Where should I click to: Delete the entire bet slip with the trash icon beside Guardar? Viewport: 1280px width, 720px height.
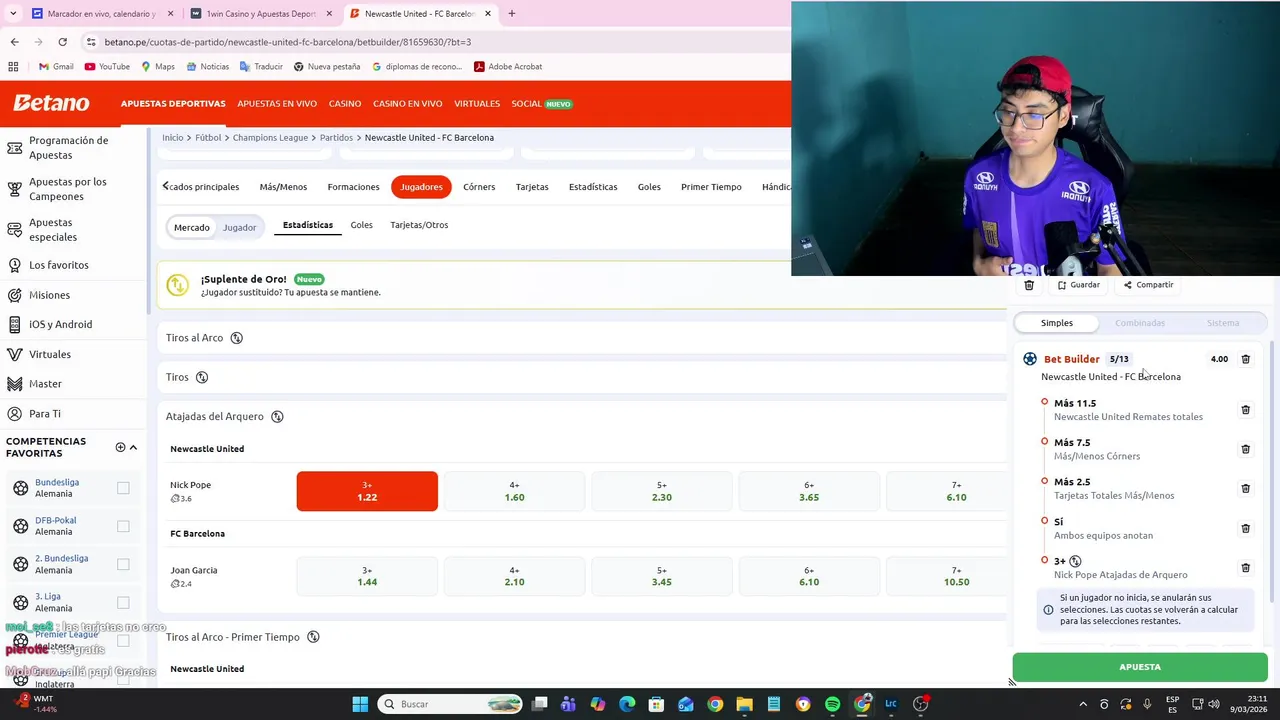pos(1029,285)
